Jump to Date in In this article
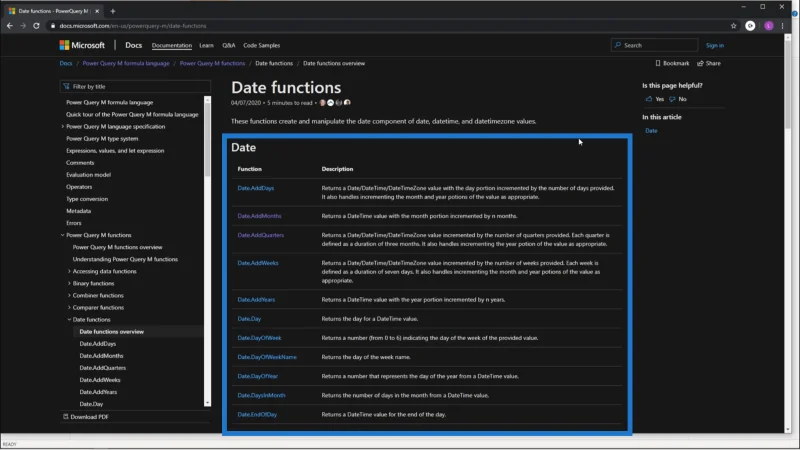Image resolution: width=800 pixels, height=450 pixels. (x=651, y=131)
